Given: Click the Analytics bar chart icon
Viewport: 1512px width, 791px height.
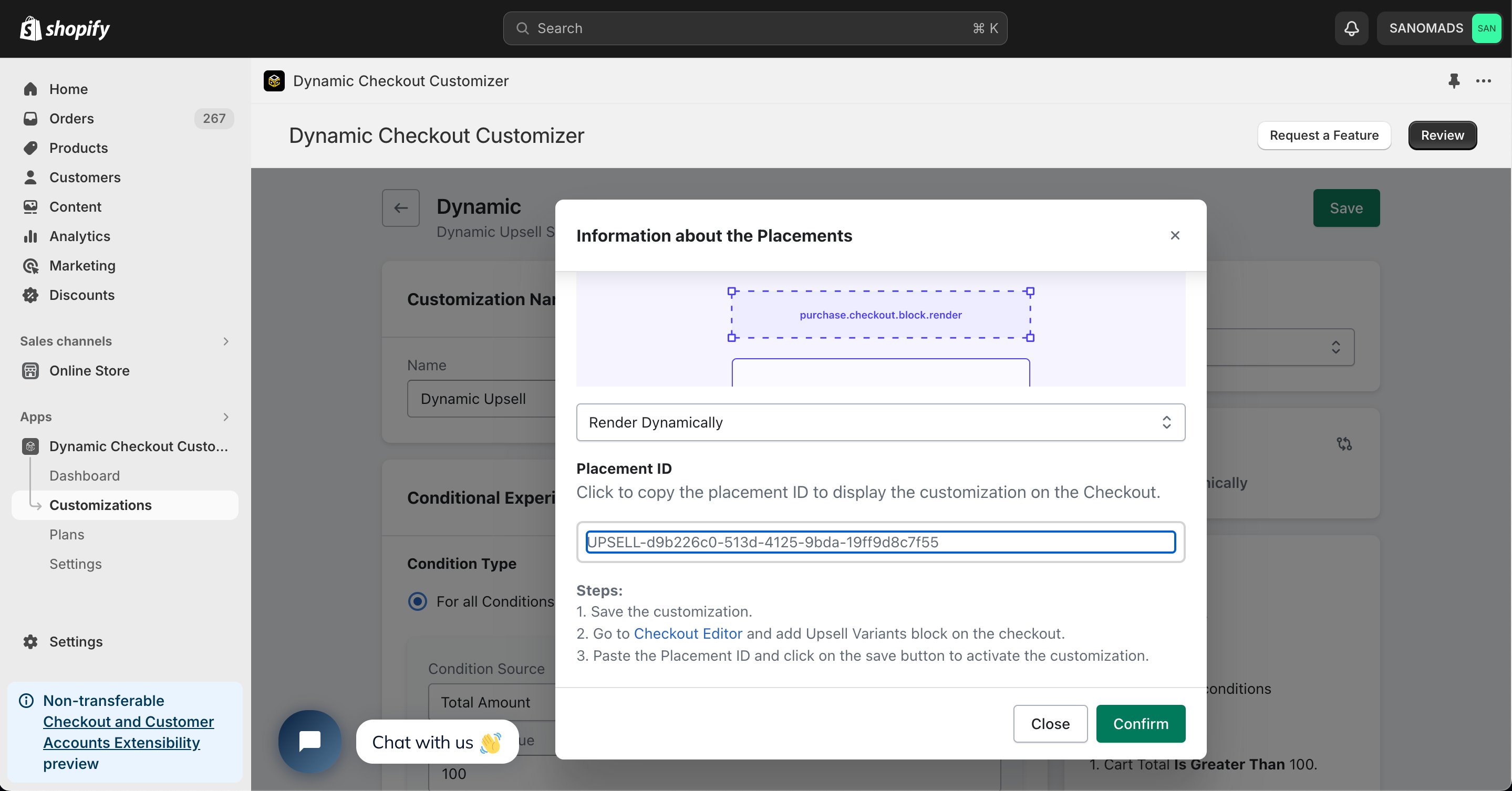Looking at the screenshot, I should coord(30,235).
